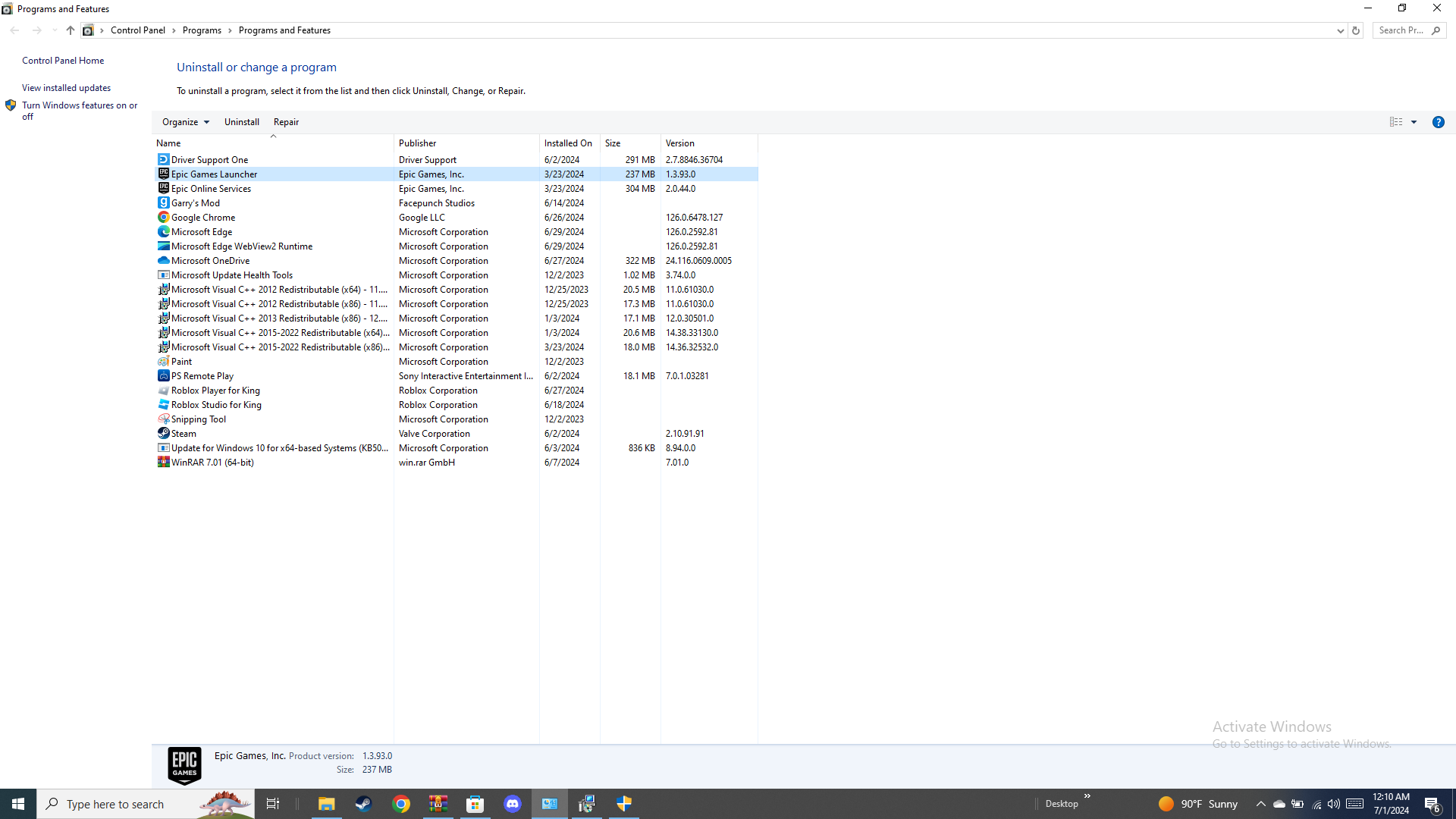Screen dimensions: 1456x819
Task: Open the recent locations dropdown arrow
Action: [54, 30]
